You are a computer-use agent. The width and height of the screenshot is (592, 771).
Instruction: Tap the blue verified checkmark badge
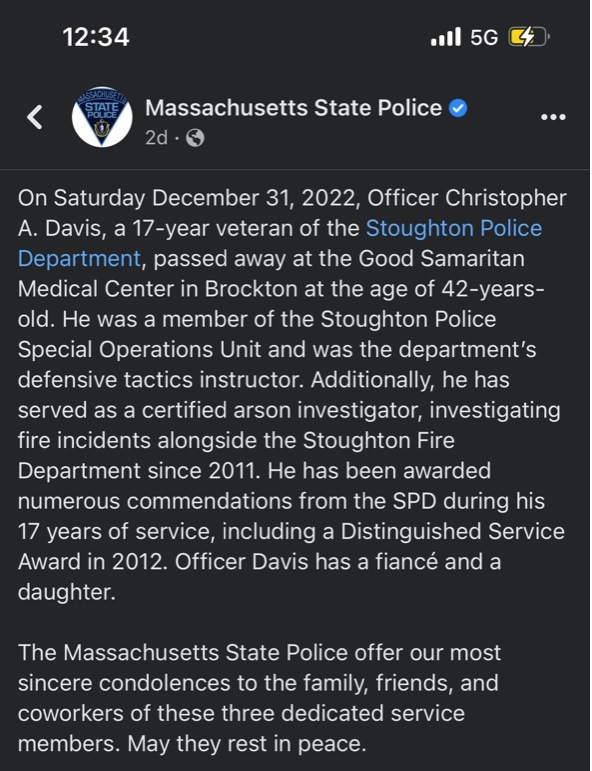click(x=458, y=108)
